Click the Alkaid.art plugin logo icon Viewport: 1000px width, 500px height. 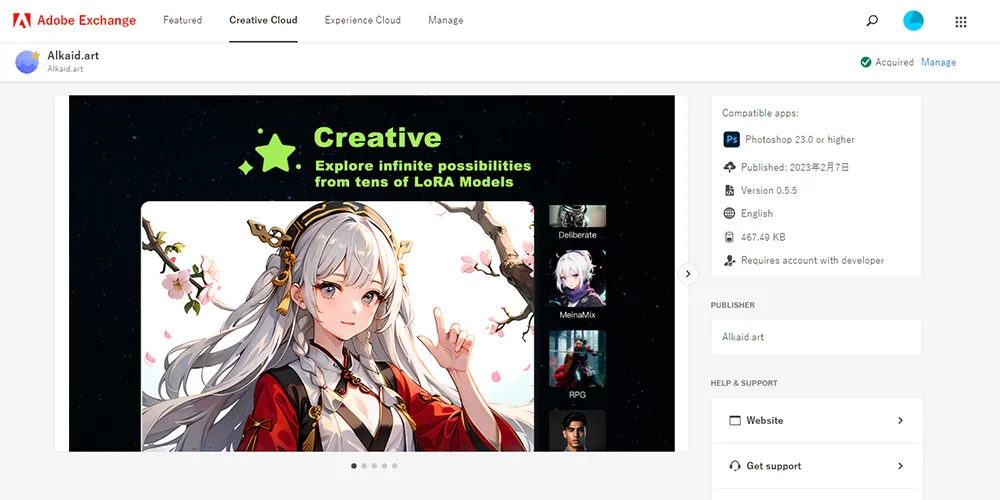tap(27, 62)
